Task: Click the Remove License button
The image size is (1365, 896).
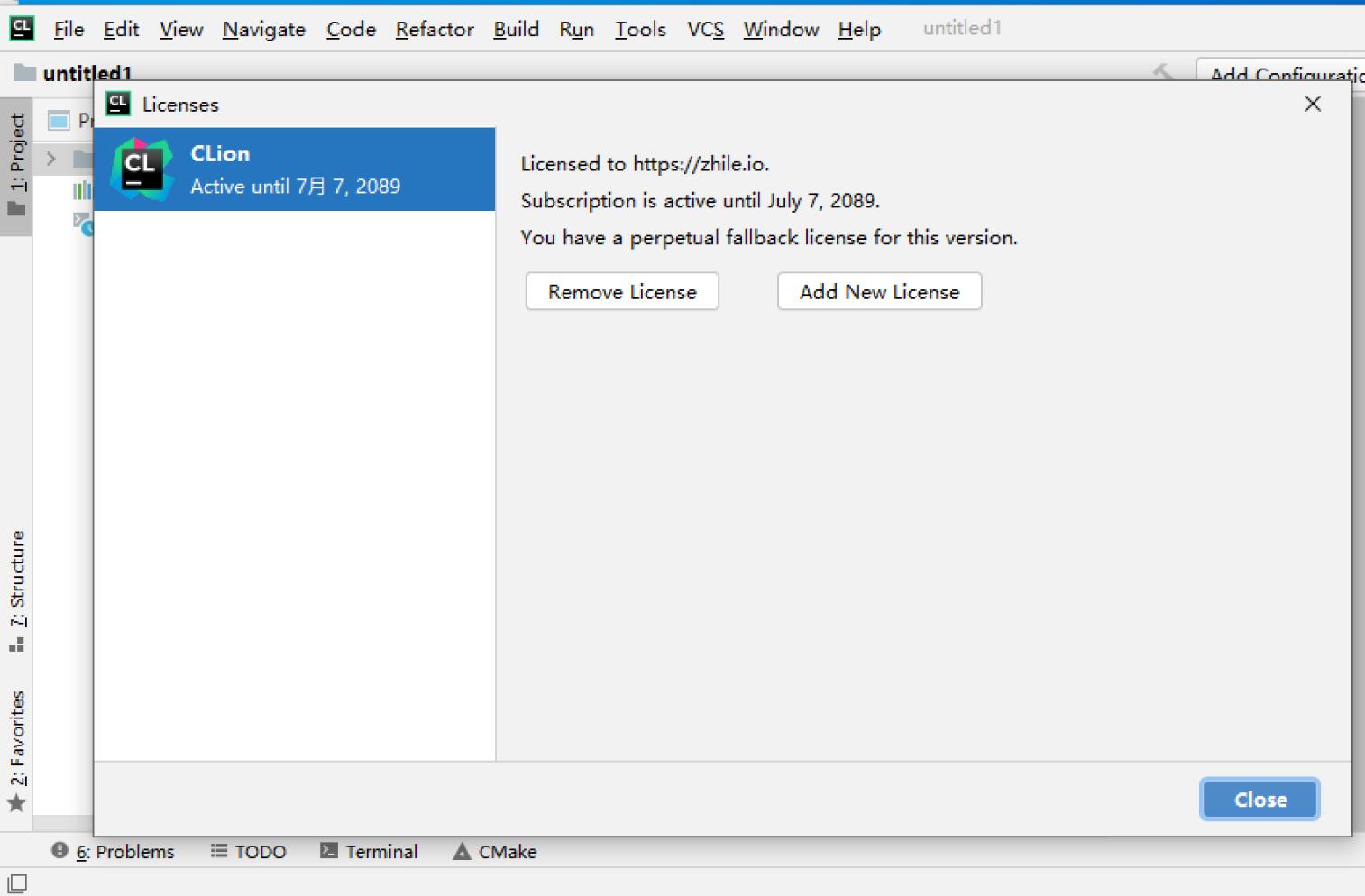Action: pos(622,291)
